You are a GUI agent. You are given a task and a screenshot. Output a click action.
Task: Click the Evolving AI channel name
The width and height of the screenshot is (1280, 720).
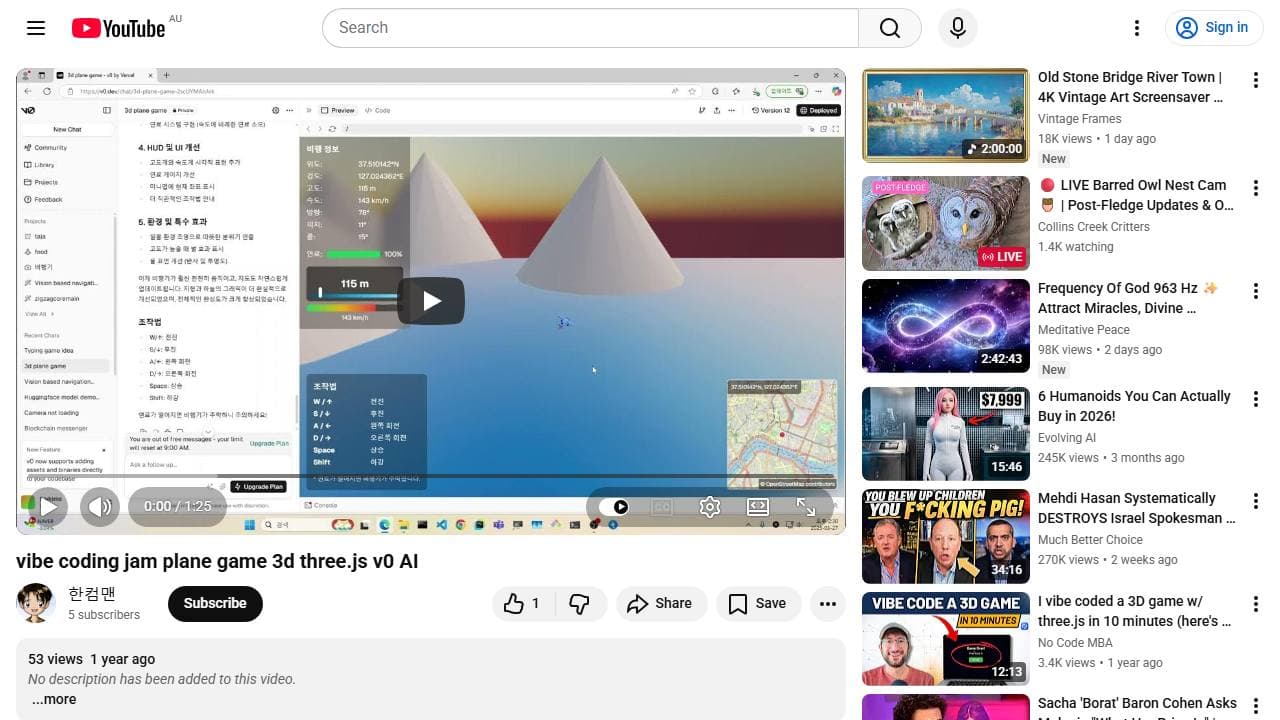[1067, 437]
